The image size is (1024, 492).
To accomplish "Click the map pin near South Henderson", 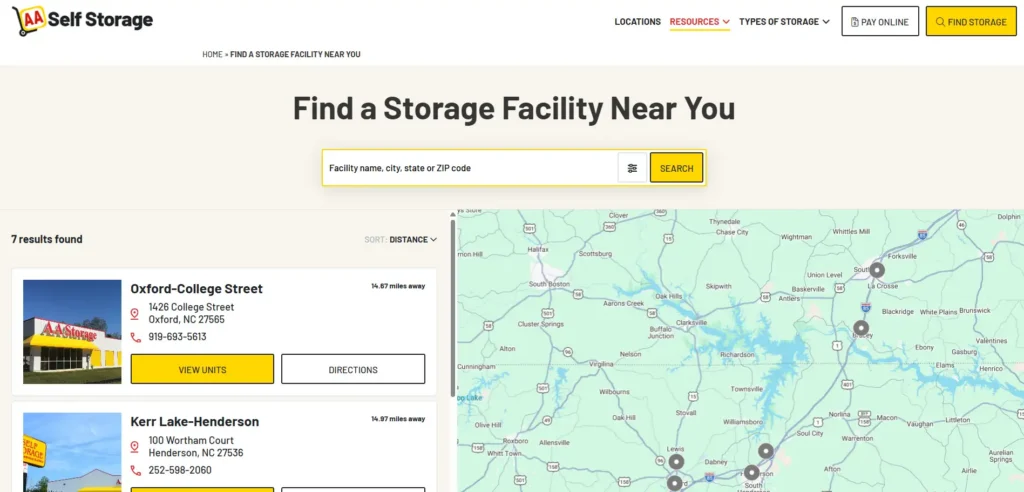I will [x=752, y=472].
